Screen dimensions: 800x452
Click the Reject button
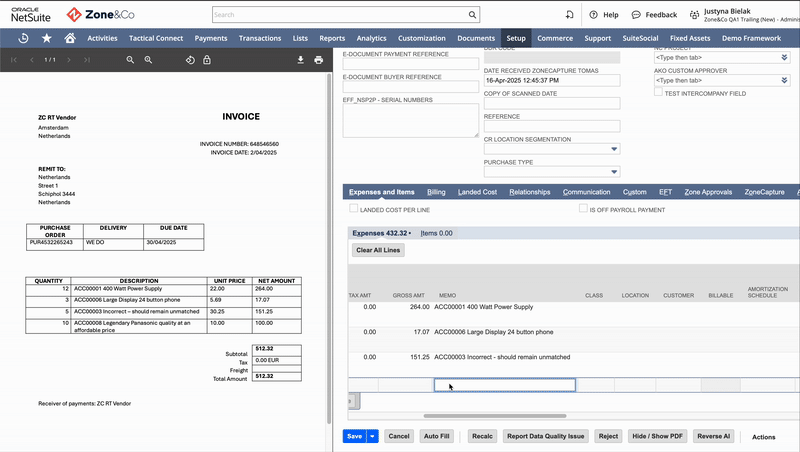click(608, 436)
